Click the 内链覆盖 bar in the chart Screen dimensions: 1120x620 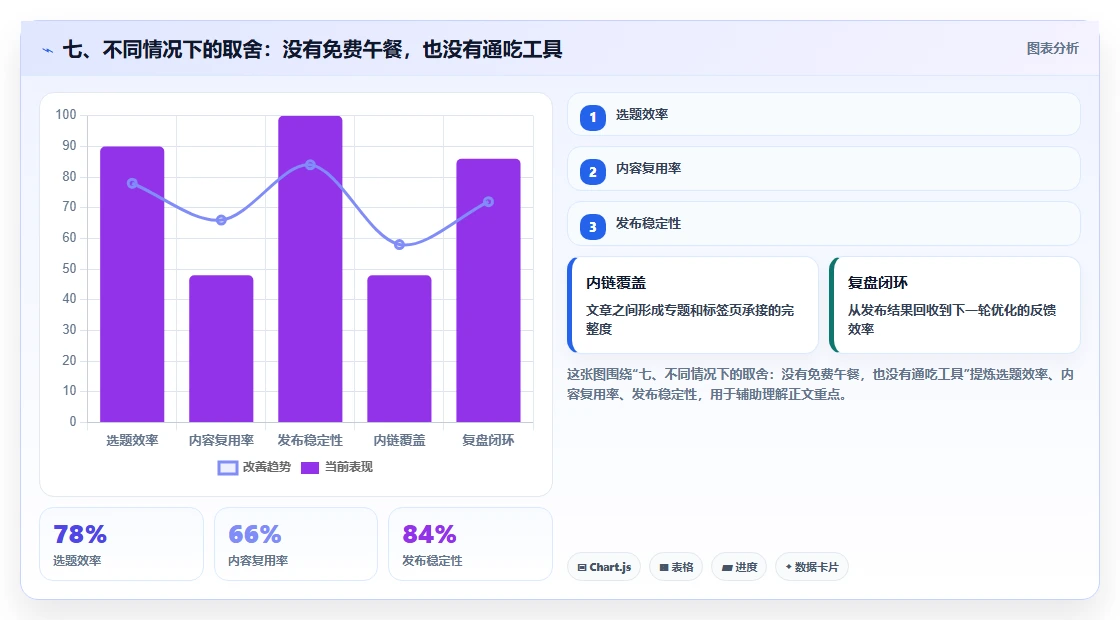[x=399, y=349]
